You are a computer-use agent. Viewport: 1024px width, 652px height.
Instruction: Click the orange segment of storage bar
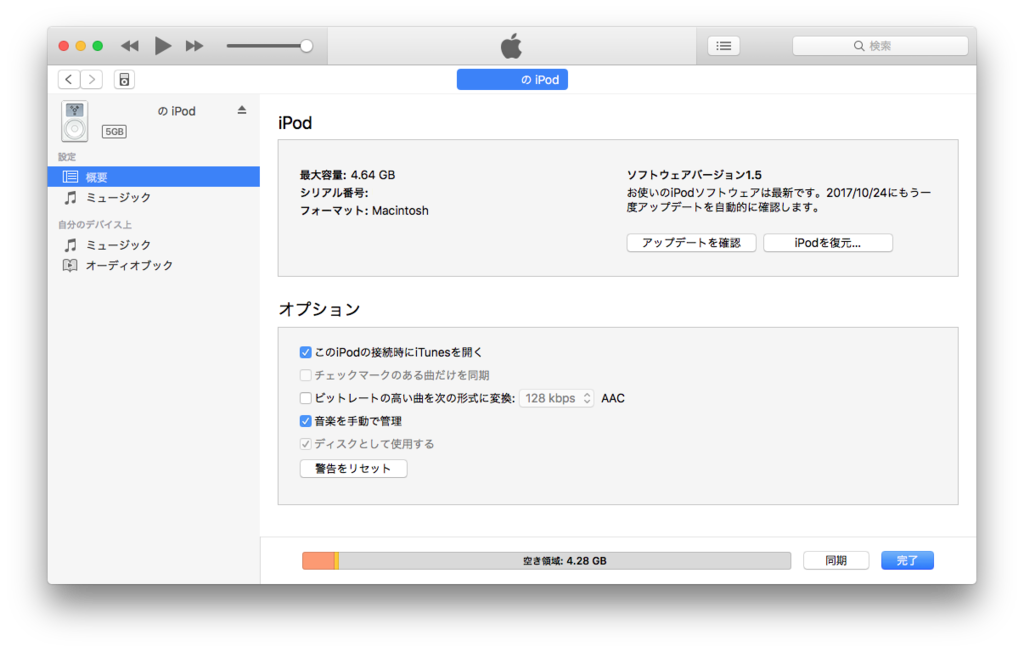pos(318,561)
